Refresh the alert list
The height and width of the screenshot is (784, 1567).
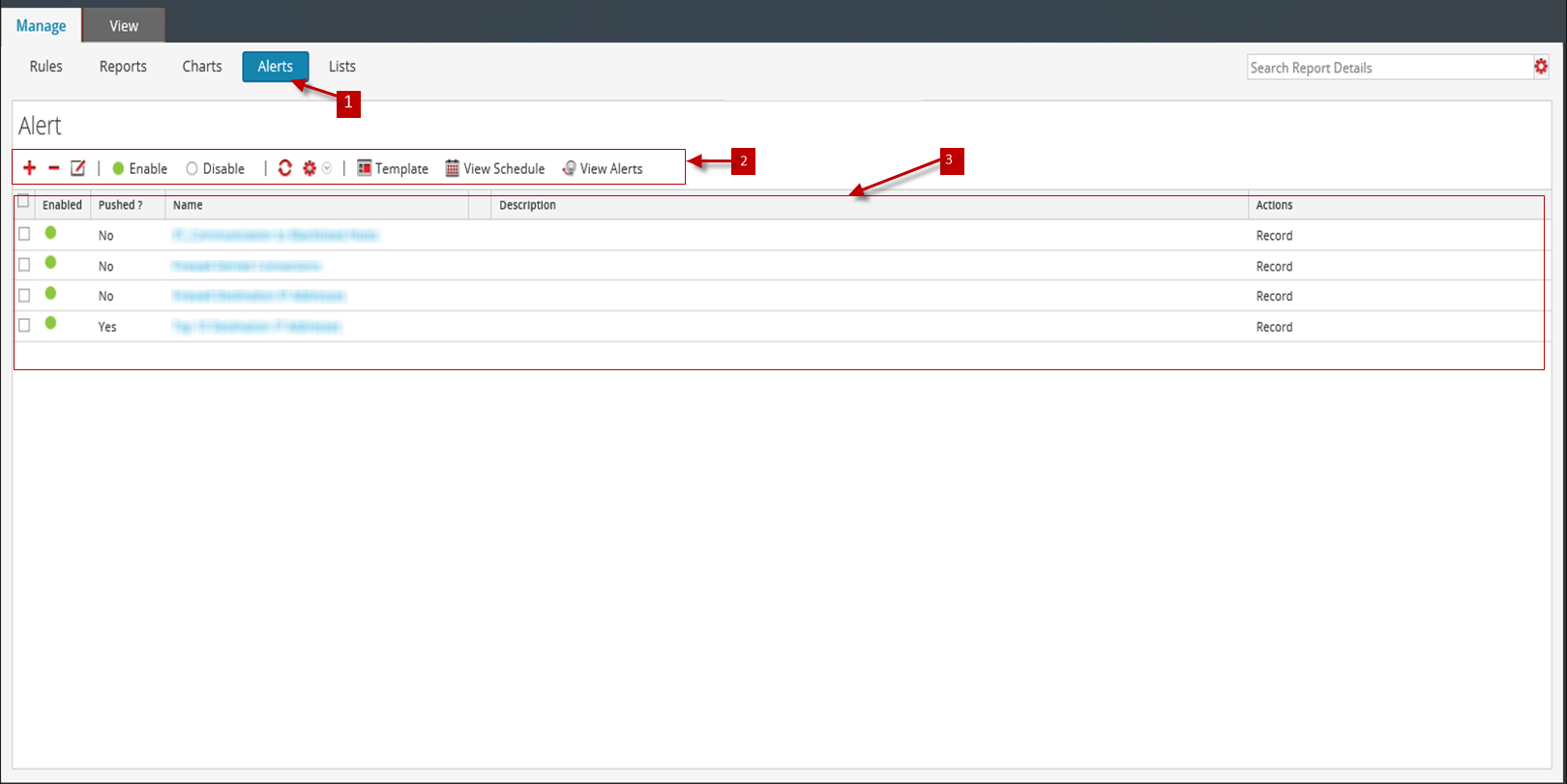tap(285, 168)
